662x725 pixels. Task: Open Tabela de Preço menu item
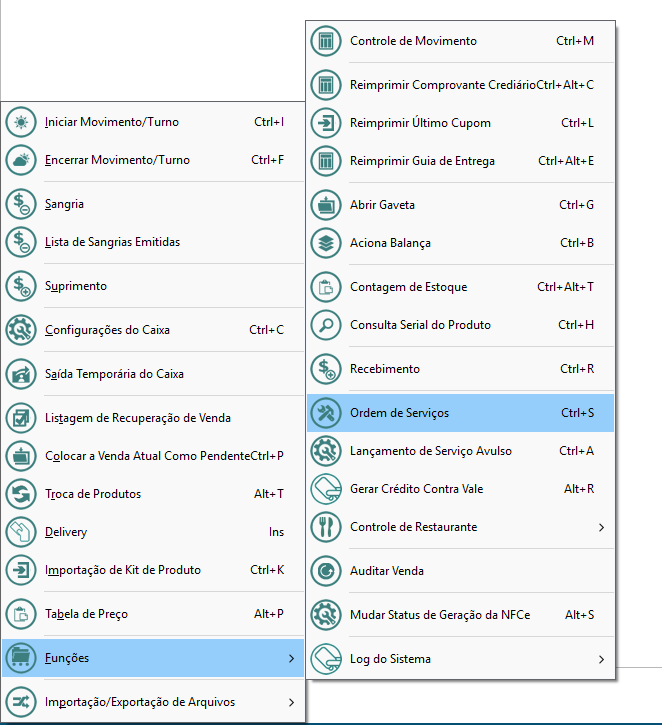click(86, 614)
